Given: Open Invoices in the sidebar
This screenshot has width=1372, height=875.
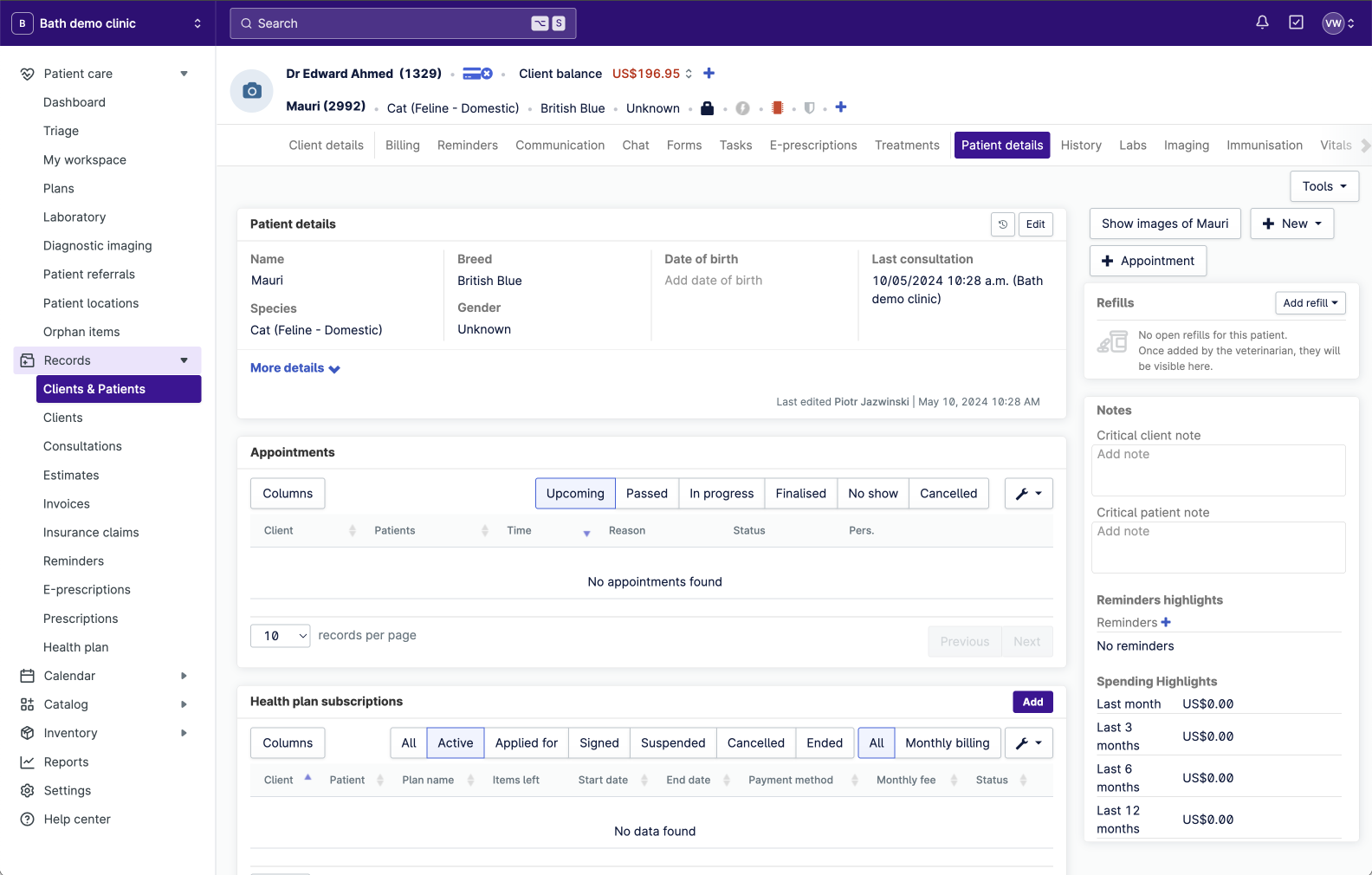Looking at the screenshot, I should [67, 504].
